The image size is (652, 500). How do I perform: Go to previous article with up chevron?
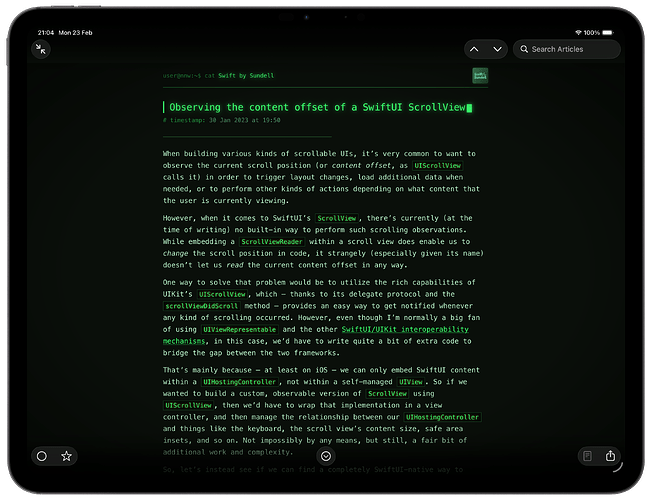[x=474, y=49]
